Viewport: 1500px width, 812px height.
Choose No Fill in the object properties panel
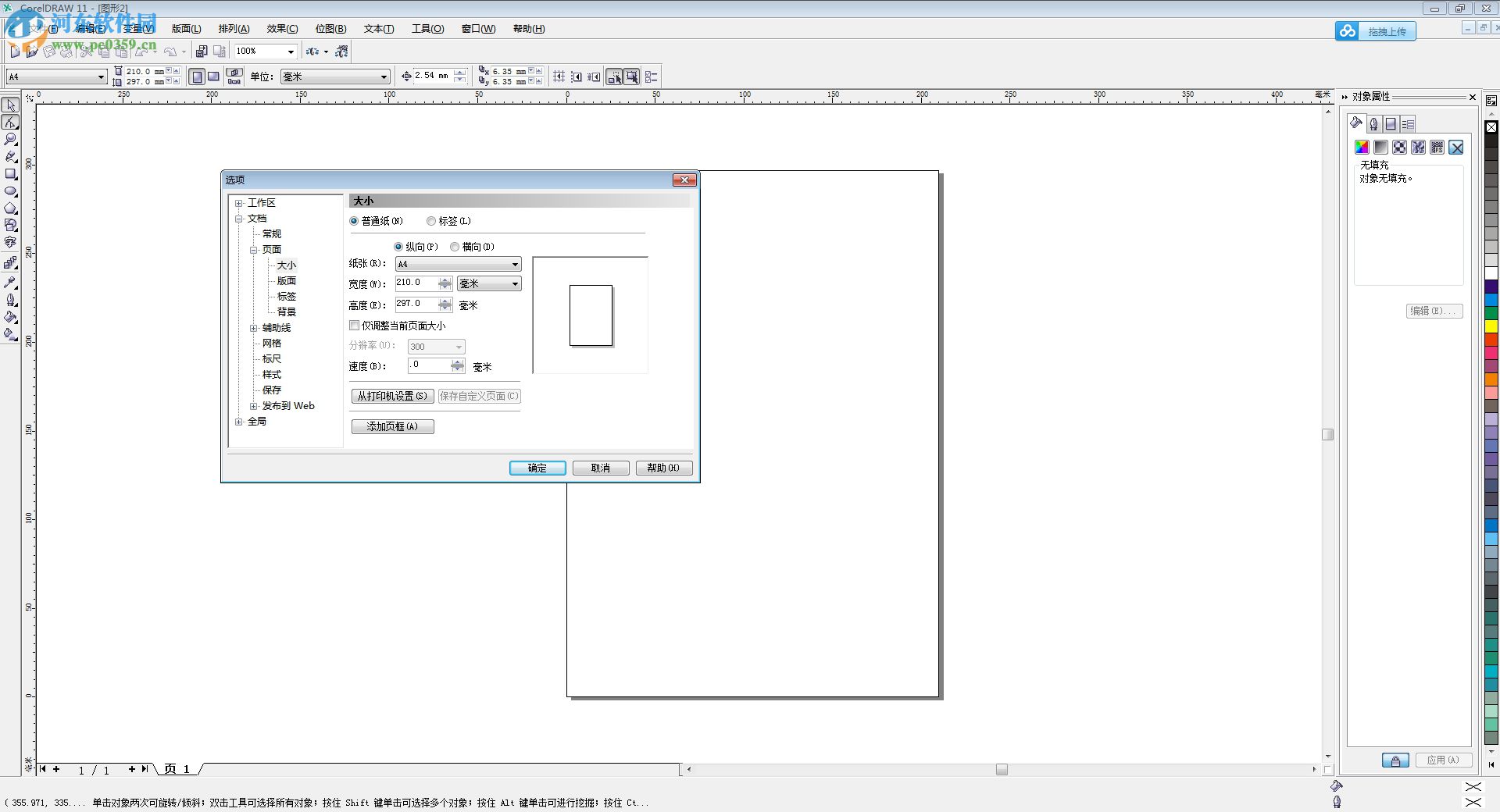pyautogui.click(x=1456, y=148)
